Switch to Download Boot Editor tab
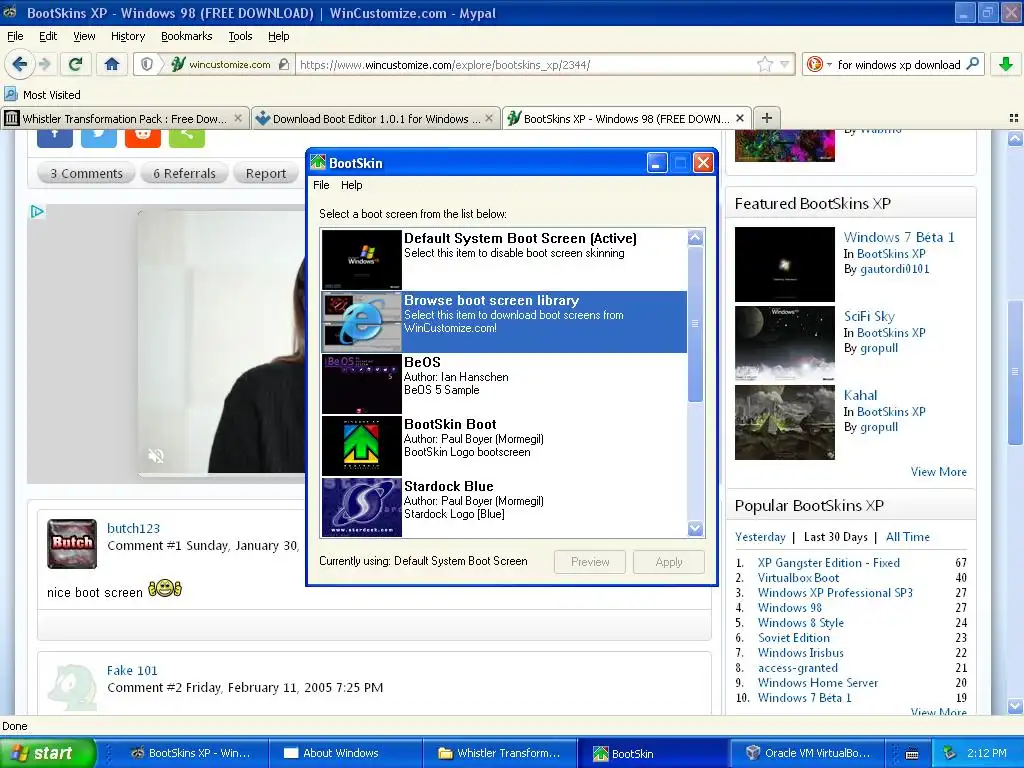The image size is (1024, 768). 376,118
